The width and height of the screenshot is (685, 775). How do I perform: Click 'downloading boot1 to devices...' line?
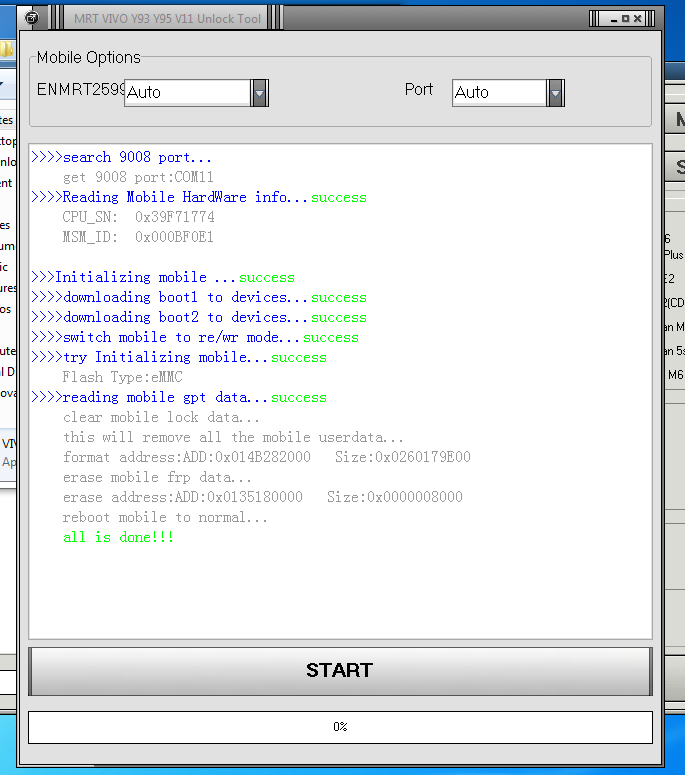tap(199, 297)
